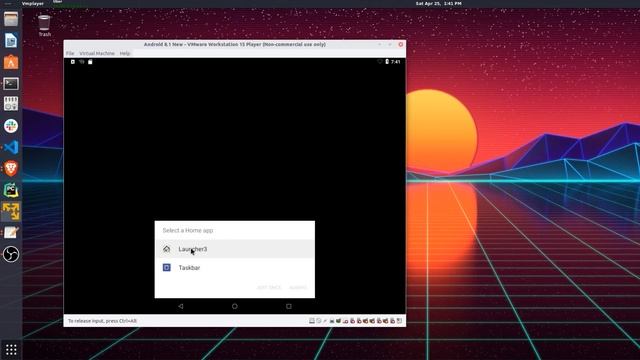Launch OBS Studio from the dock
The width and height of the screenshot is (640, 360).
(x=11, y=254)
